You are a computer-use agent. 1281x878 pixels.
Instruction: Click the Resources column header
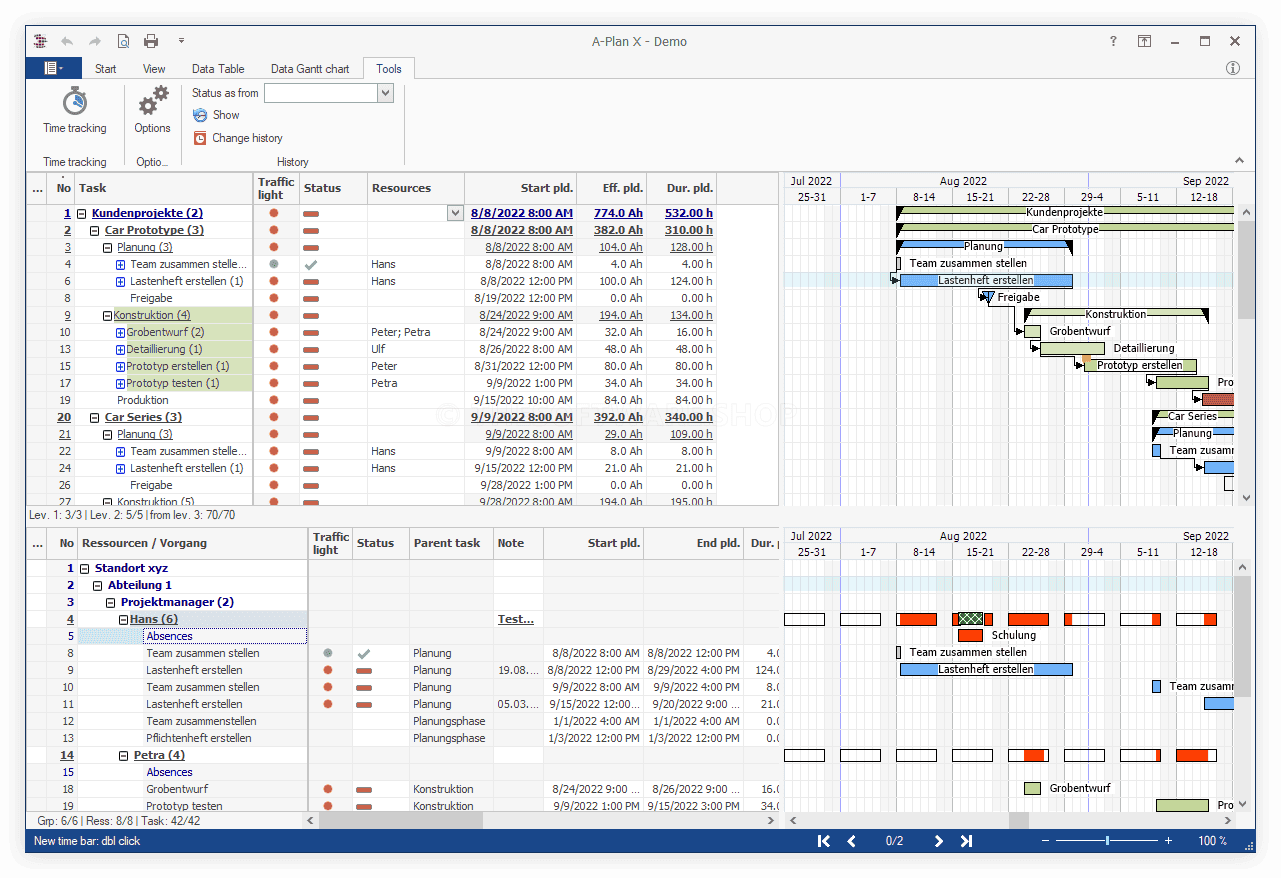(415, 188)
